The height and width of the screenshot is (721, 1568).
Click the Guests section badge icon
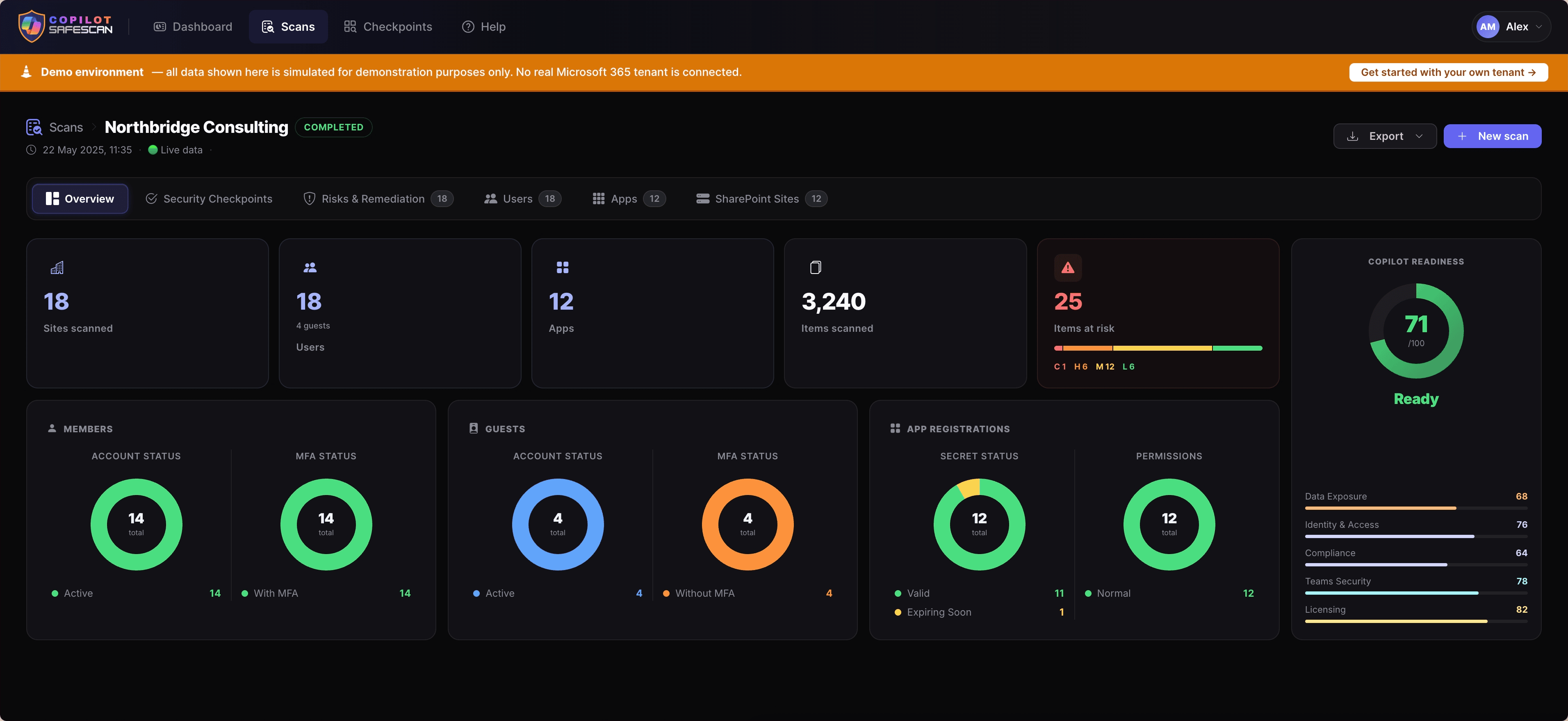click(474, 428)
